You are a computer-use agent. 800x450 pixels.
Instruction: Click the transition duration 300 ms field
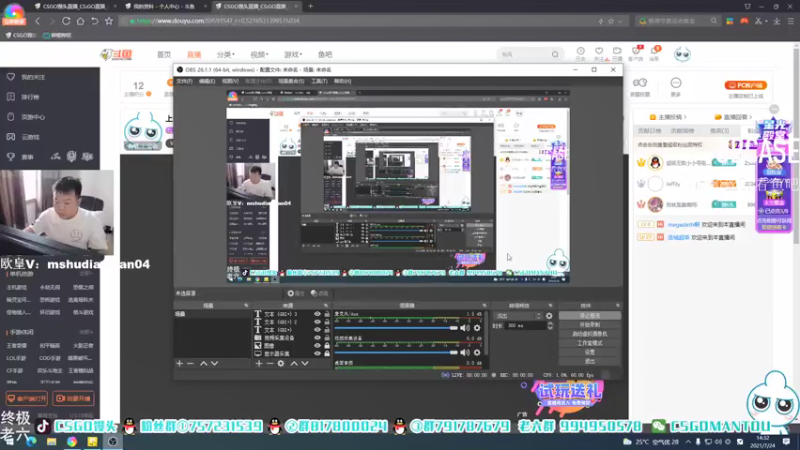pyautogui.click(x=526, y=326)
